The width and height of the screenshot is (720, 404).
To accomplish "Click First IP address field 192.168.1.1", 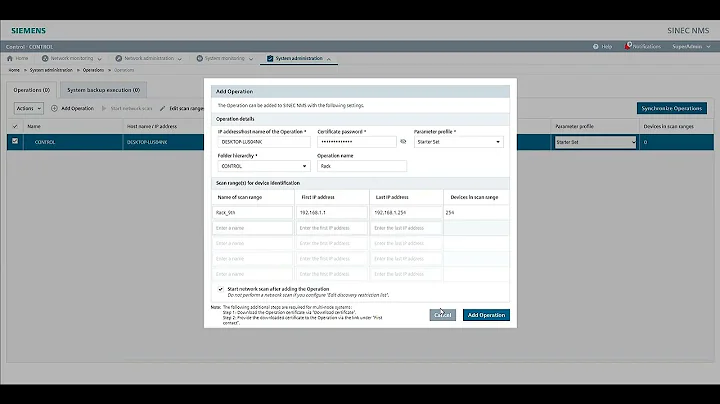I will [332, 213].
